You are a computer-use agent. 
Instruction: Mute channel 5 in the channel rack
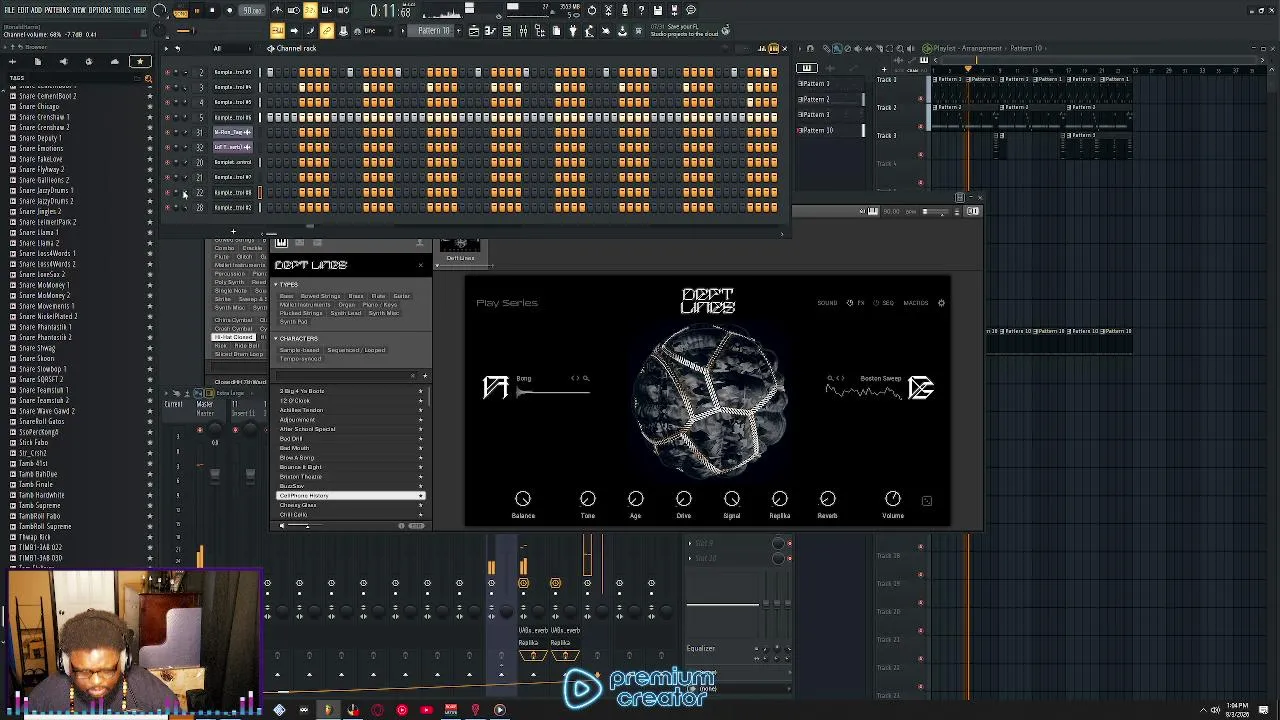click(x=167, y=117)
